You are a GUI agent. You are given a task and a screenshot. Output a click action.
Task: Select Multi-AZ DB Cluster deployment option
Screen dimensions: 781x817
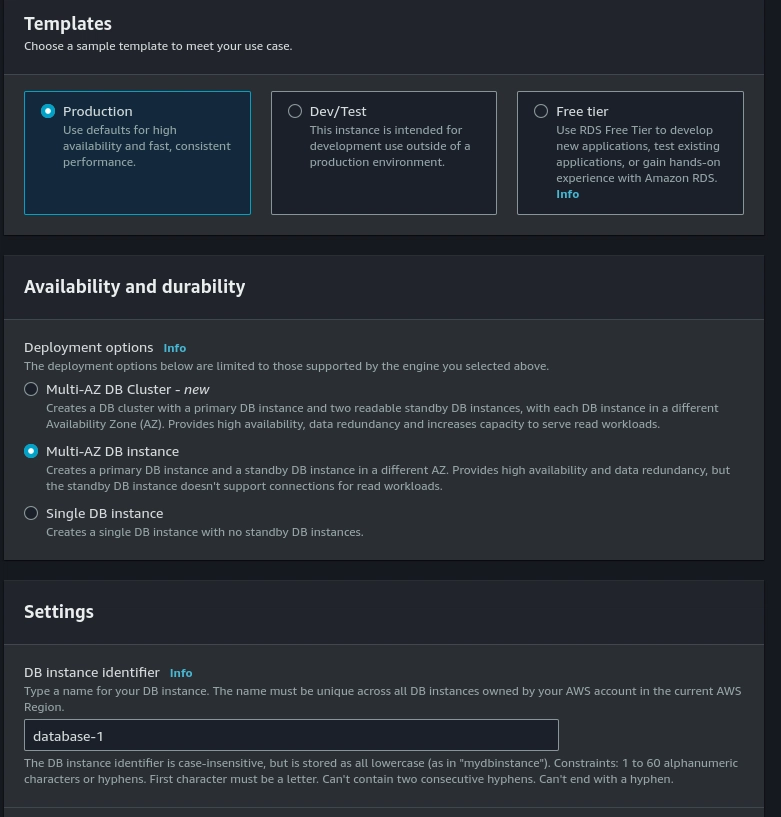[31, 389]
